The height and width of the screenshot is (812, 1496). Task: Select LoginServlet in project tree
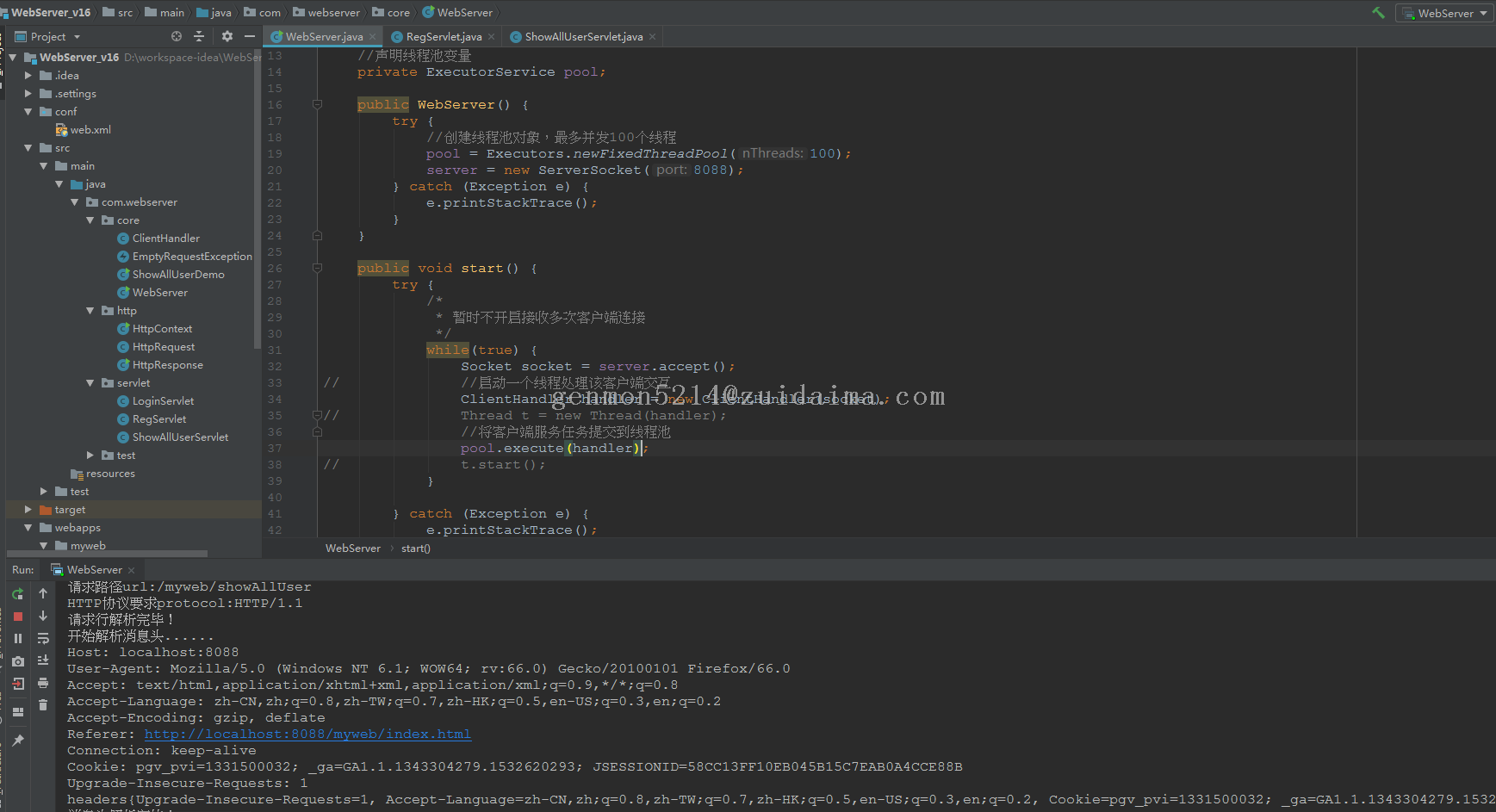tap(156, 401)
